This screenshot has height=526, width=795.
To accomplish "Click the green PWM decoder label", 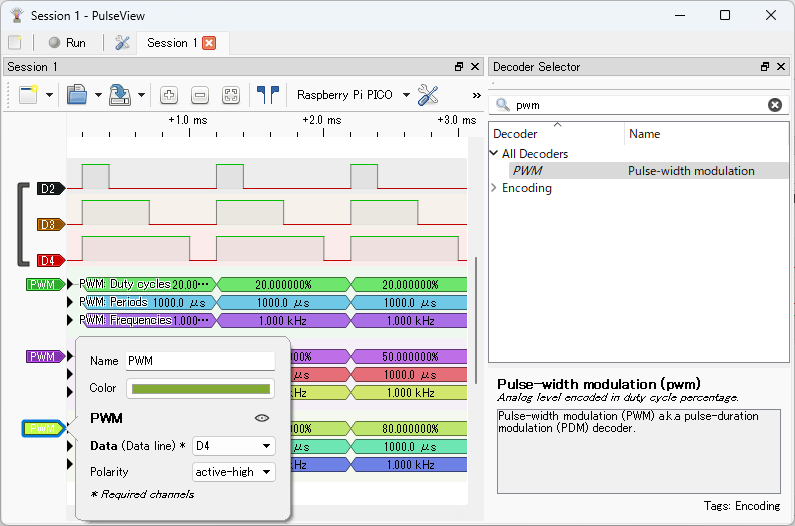I will [45, 285].
